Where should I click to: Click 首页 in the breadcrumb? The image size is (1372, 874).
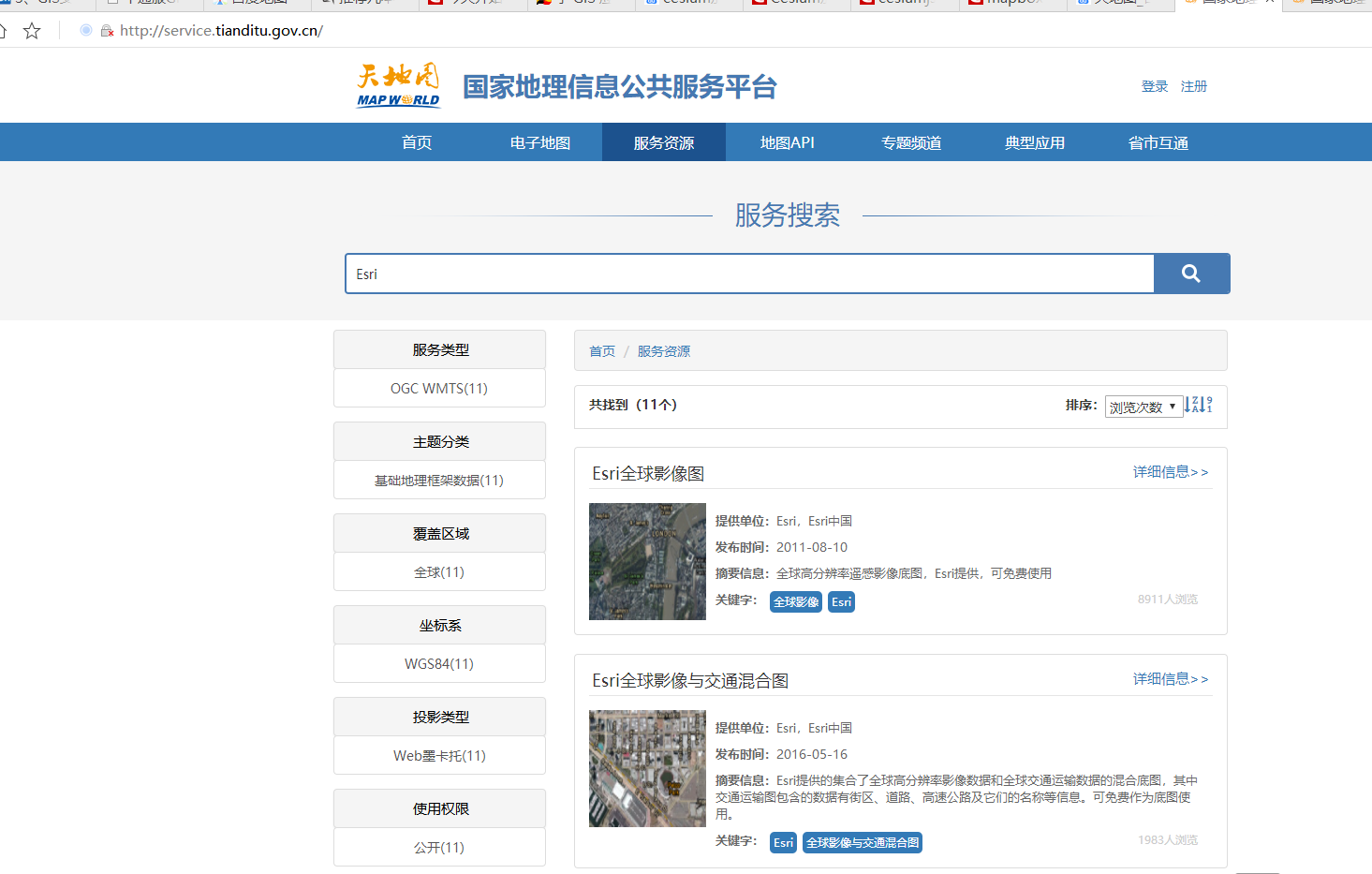tap(602, 351)
